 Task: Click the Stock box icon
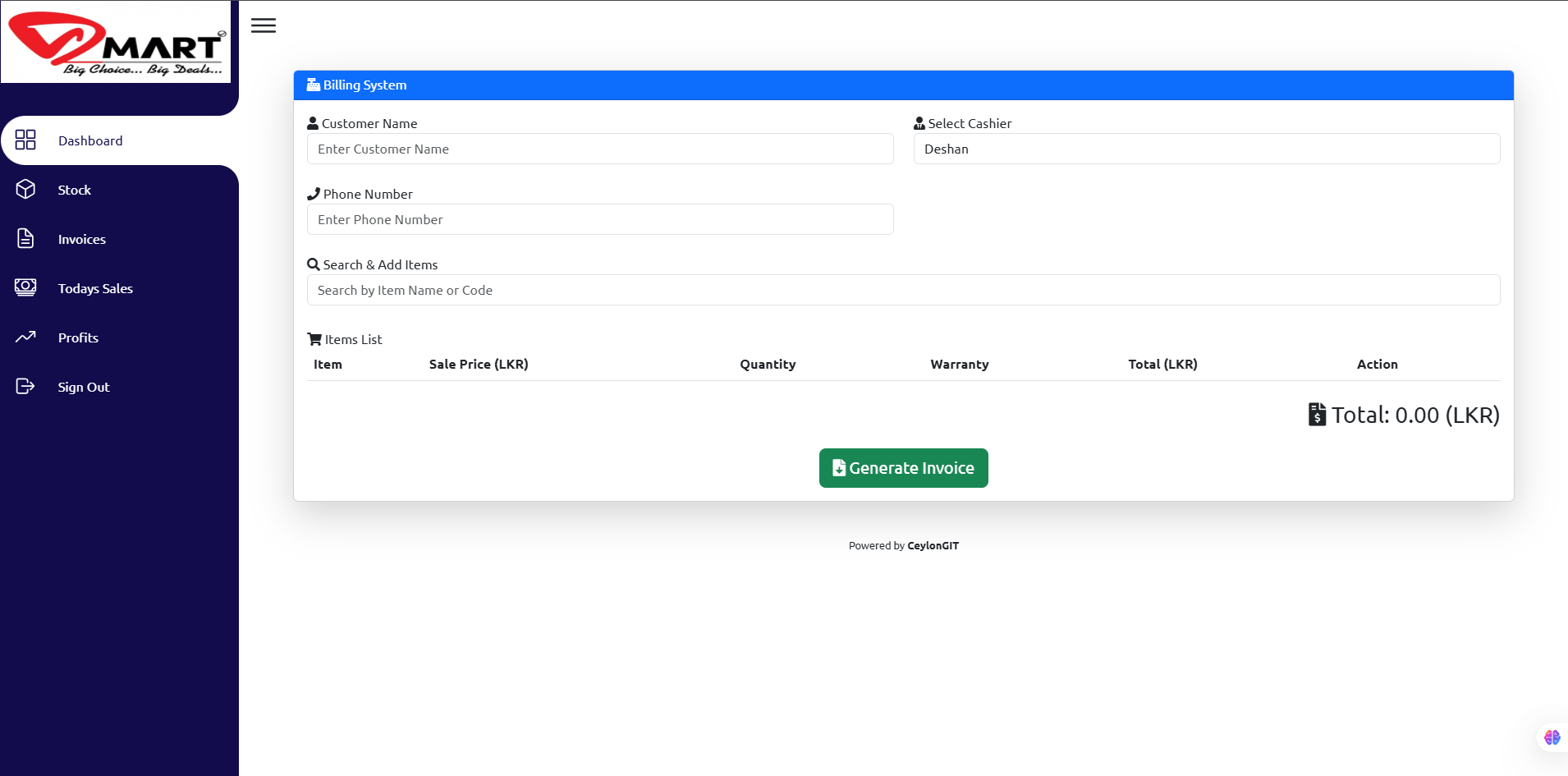(x=25, y=190)
